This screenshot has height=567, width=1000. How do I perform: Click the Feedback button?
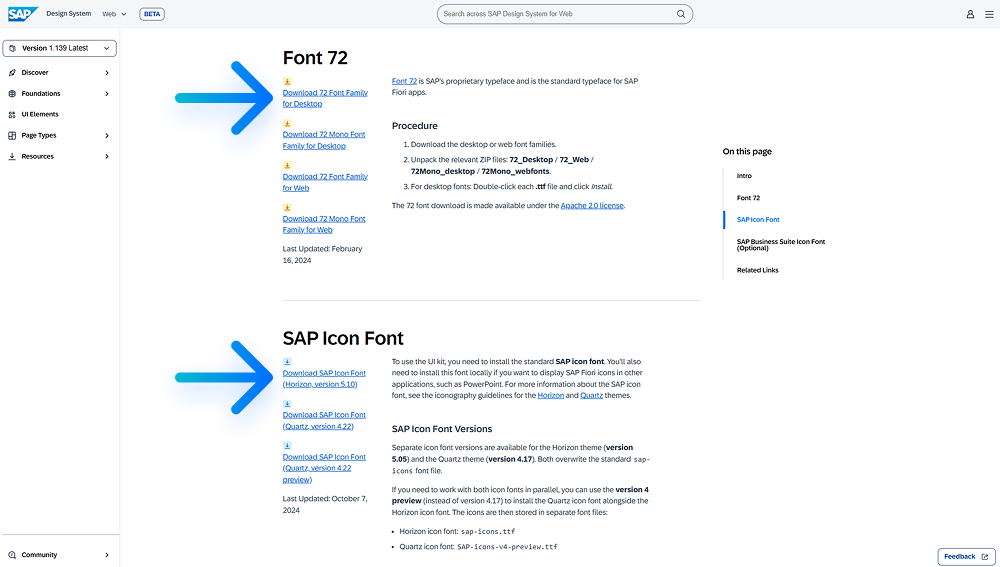pos(966,556)
